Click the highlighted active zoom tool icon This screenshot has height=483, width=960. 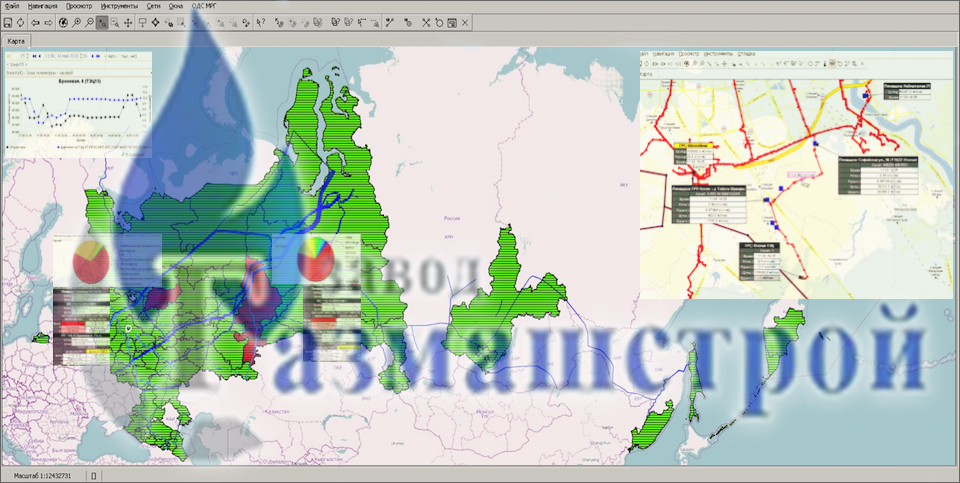102,23
